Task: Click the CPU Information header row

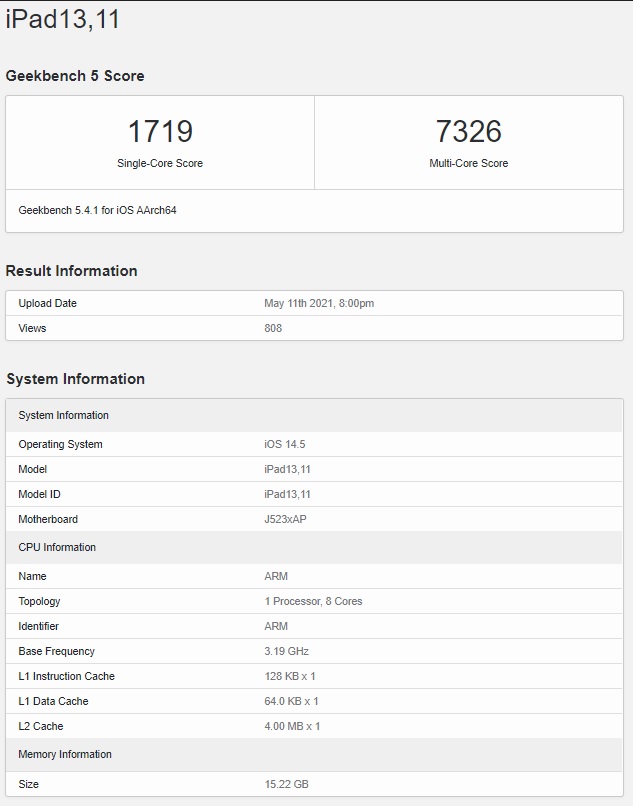Action: (314, 547)
